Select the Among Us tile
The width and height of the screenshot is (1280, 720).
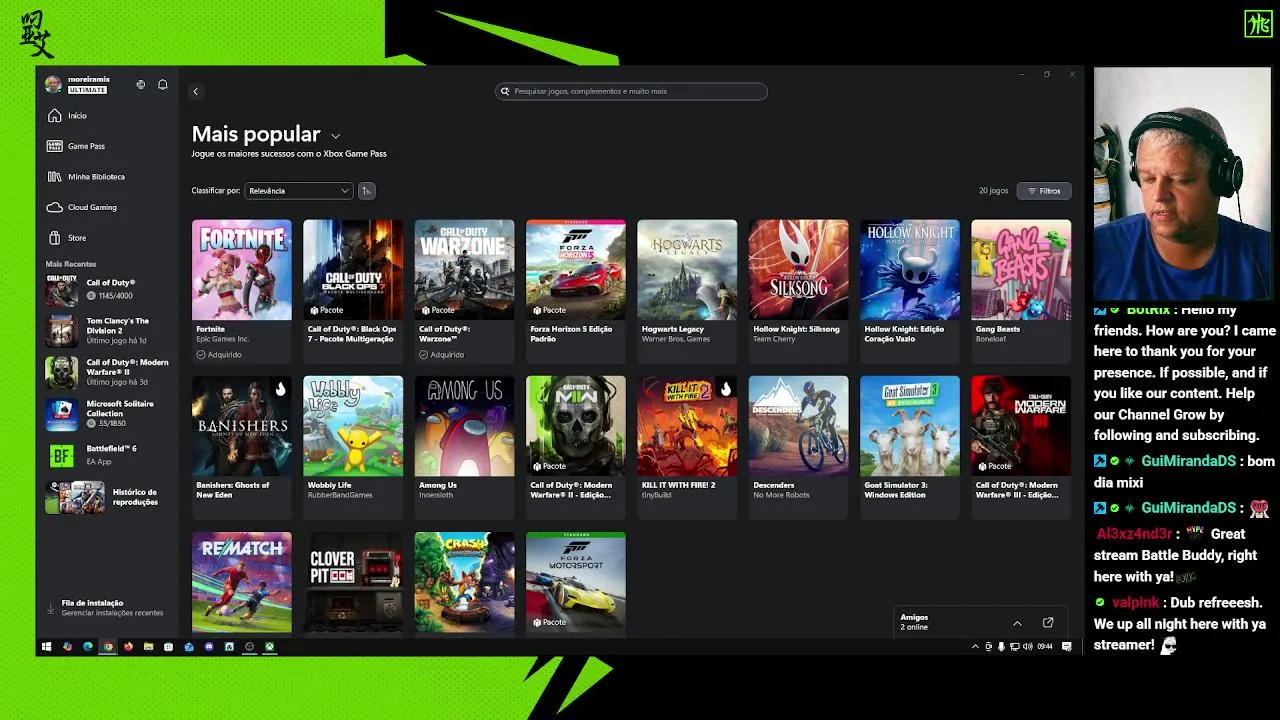(x=464, y=446)
